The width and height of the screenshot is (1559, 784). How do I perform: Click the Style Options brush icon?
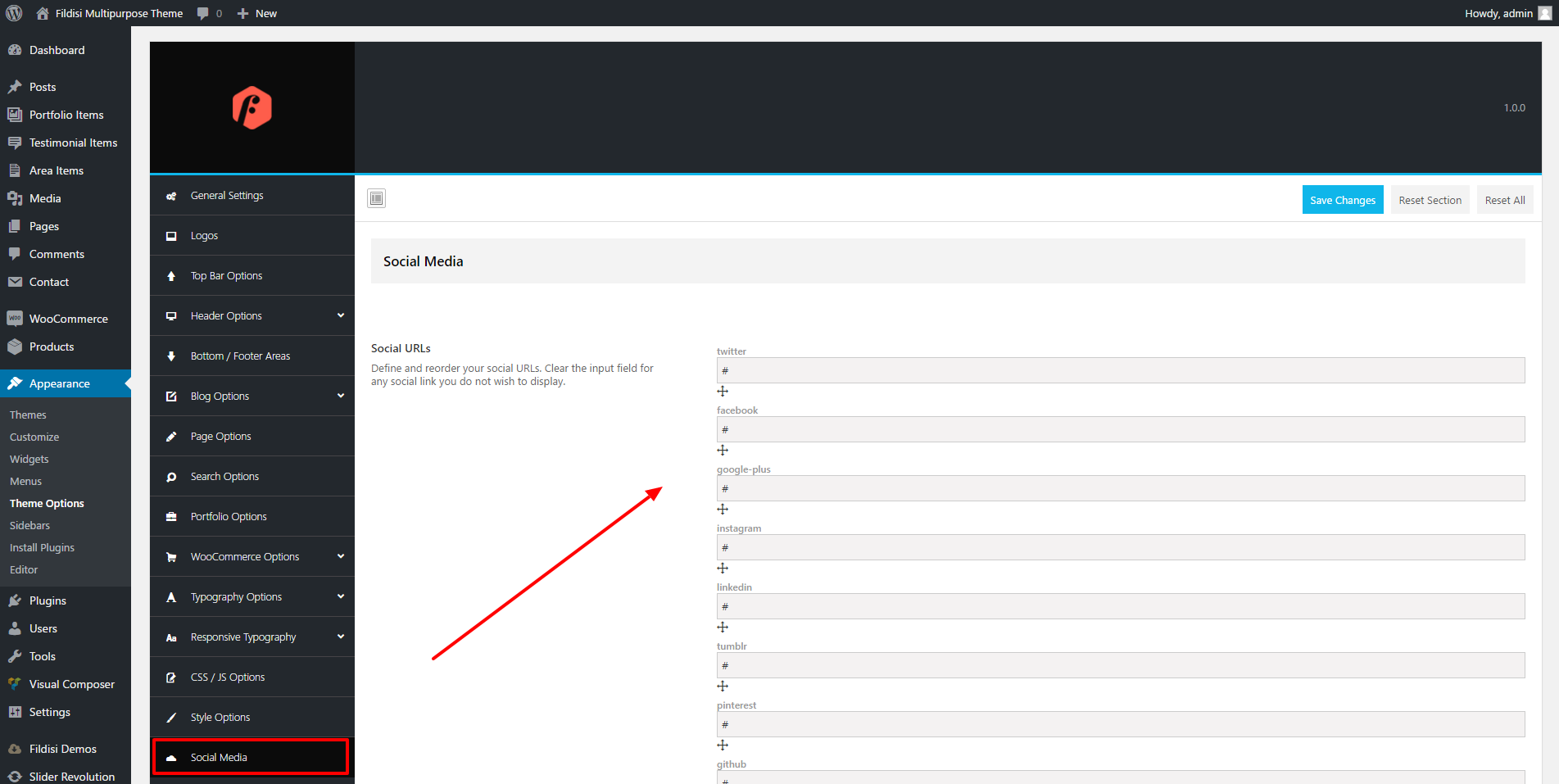(x=171, y=718)
